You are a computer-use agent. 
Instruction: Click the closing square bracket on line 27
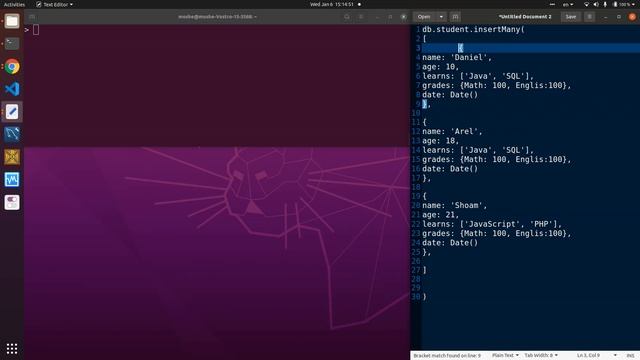[424, 270]
